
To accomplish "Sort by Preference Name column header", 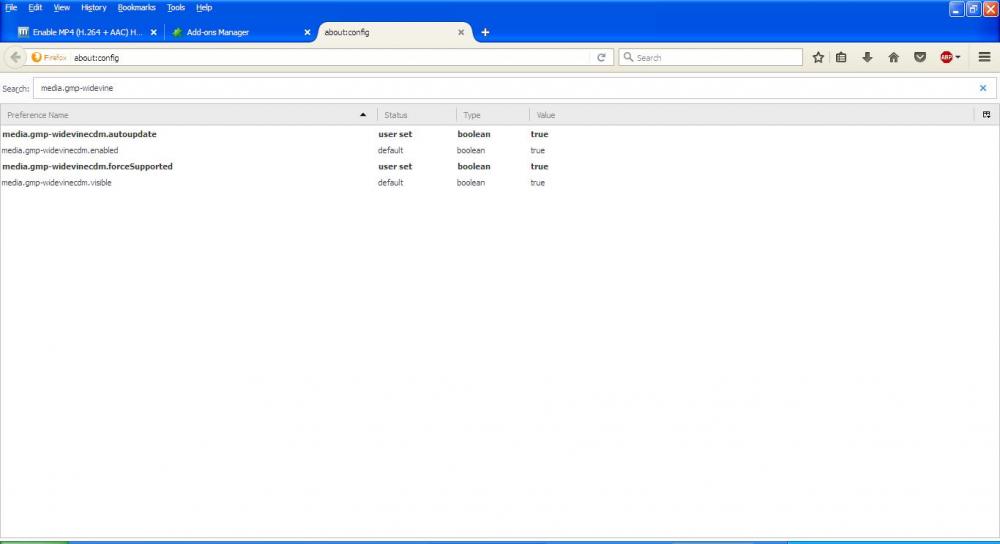I will coord(180,115).
